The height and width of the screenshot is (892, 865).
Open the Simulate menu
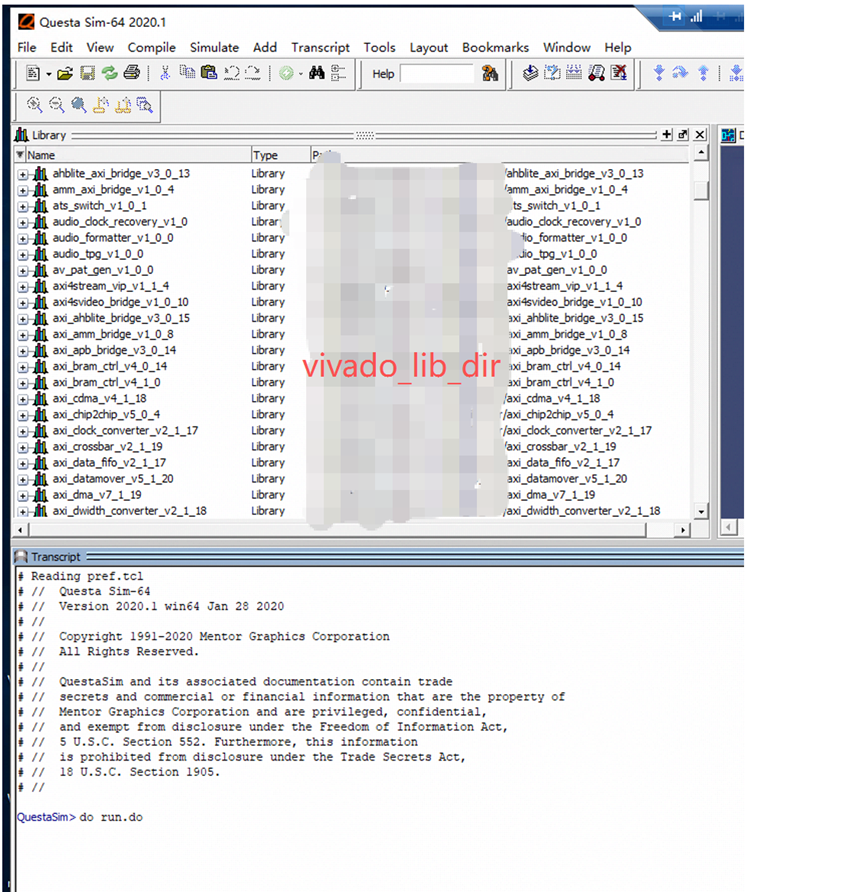(x=214, y=47)
